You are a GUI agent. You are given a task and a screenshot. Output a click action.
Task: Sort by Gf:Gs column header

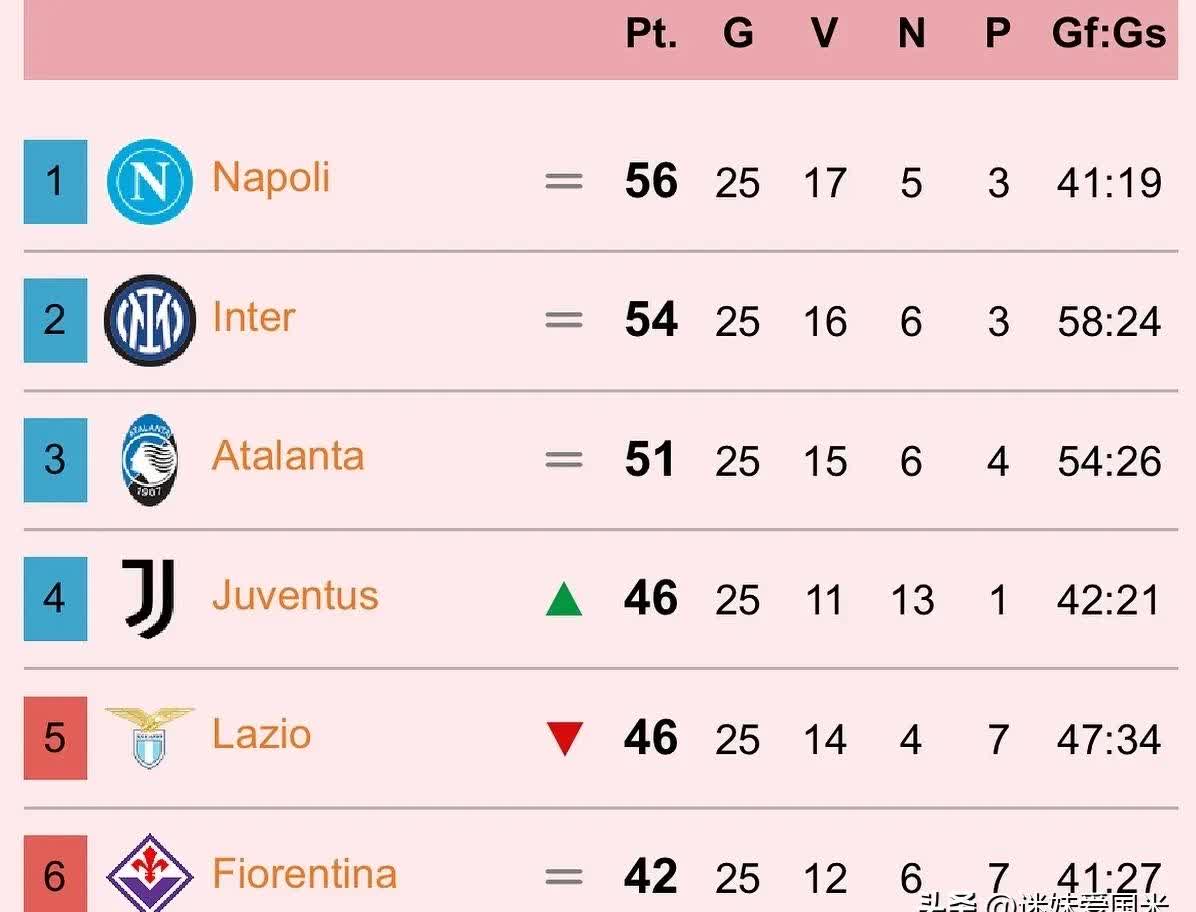point(1109,34)
